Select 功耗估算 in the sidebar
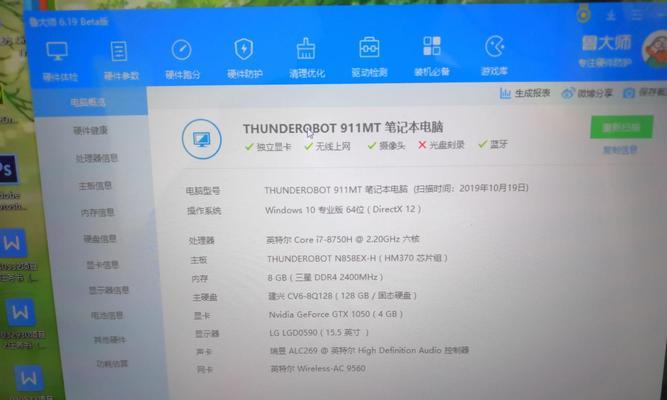 (x=112, y=363)
